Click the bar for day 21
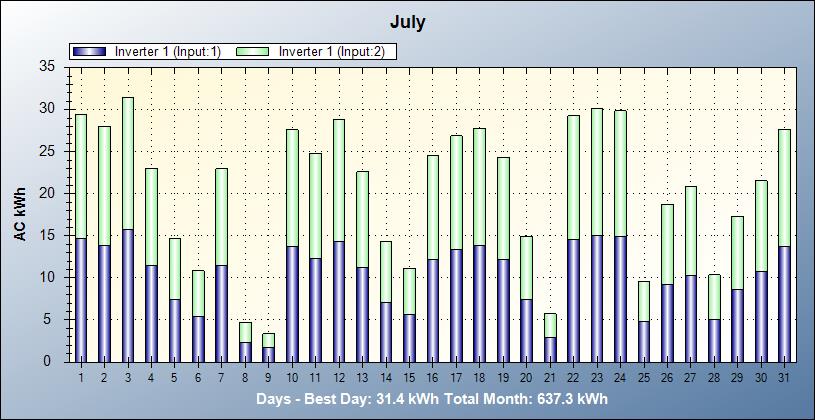Screen dimensions: 815x420 549,338
